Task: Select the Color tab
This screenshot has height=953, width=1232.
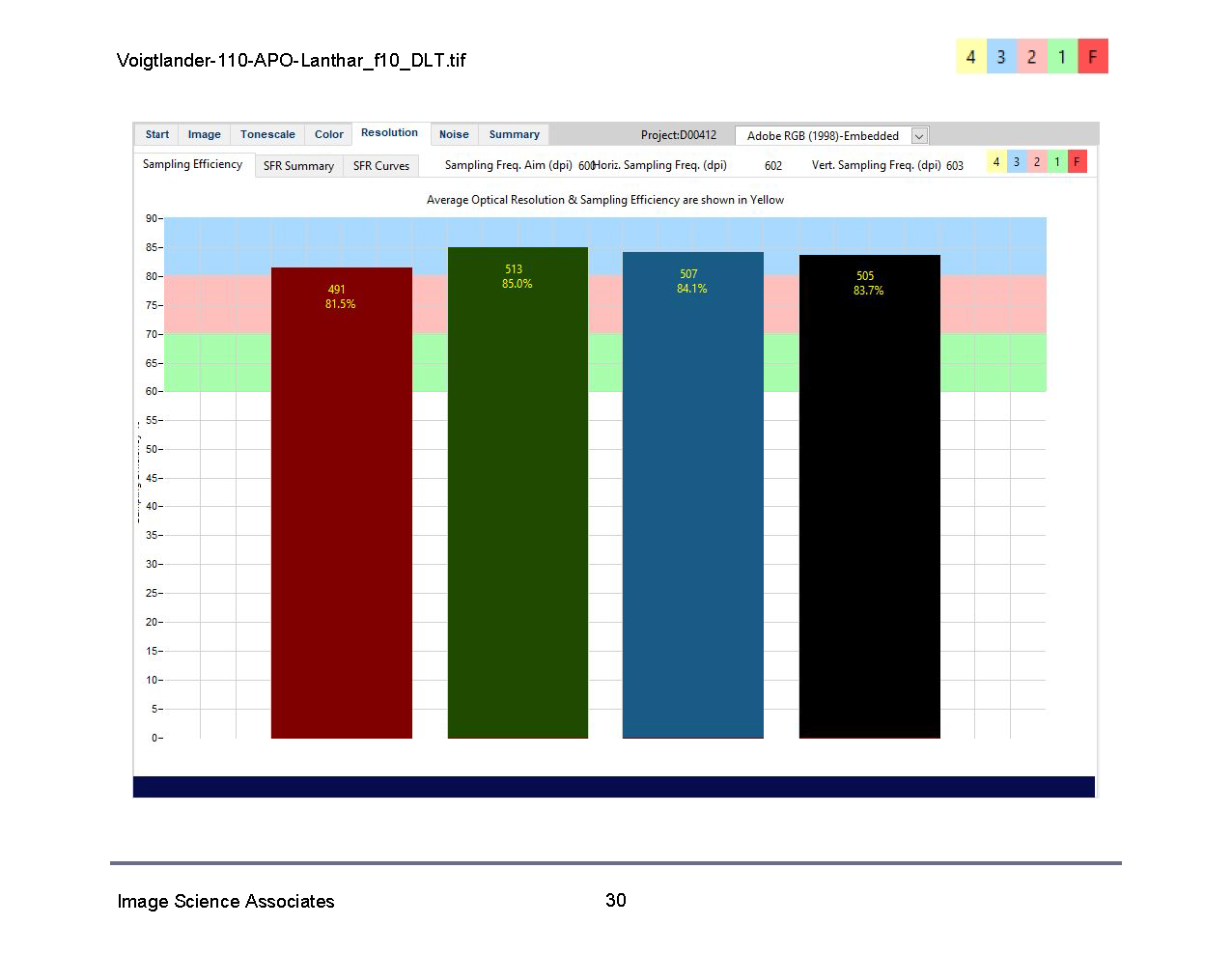Action: (328, 135)
